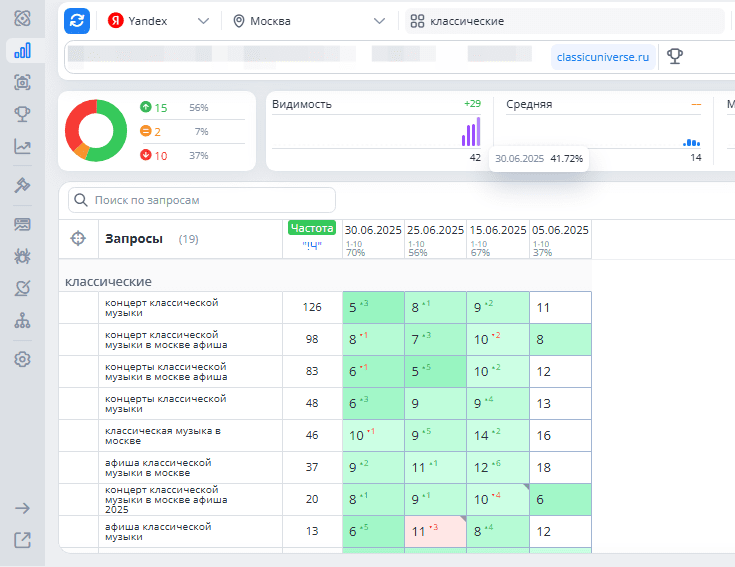Viewport: 735px width, 567px height.
Task: Click query "концерт классической музыки"
Action: (162, 308)
